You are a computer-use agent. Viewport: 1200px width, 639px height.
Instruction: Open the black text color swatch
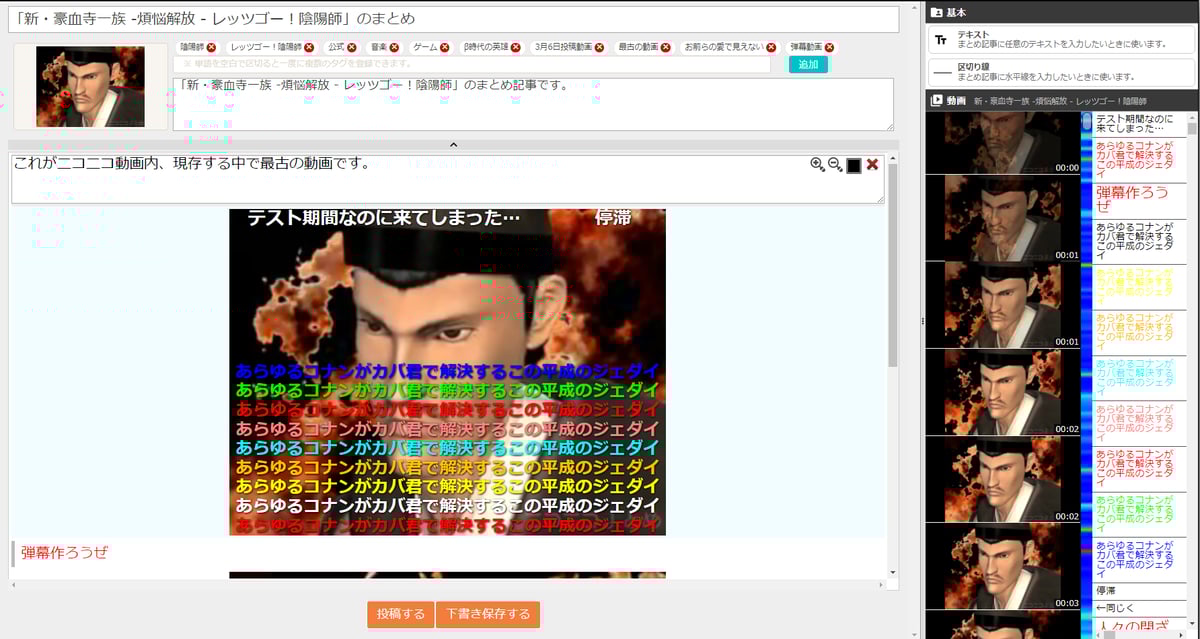pyautogui.click(x=854, y=166)
